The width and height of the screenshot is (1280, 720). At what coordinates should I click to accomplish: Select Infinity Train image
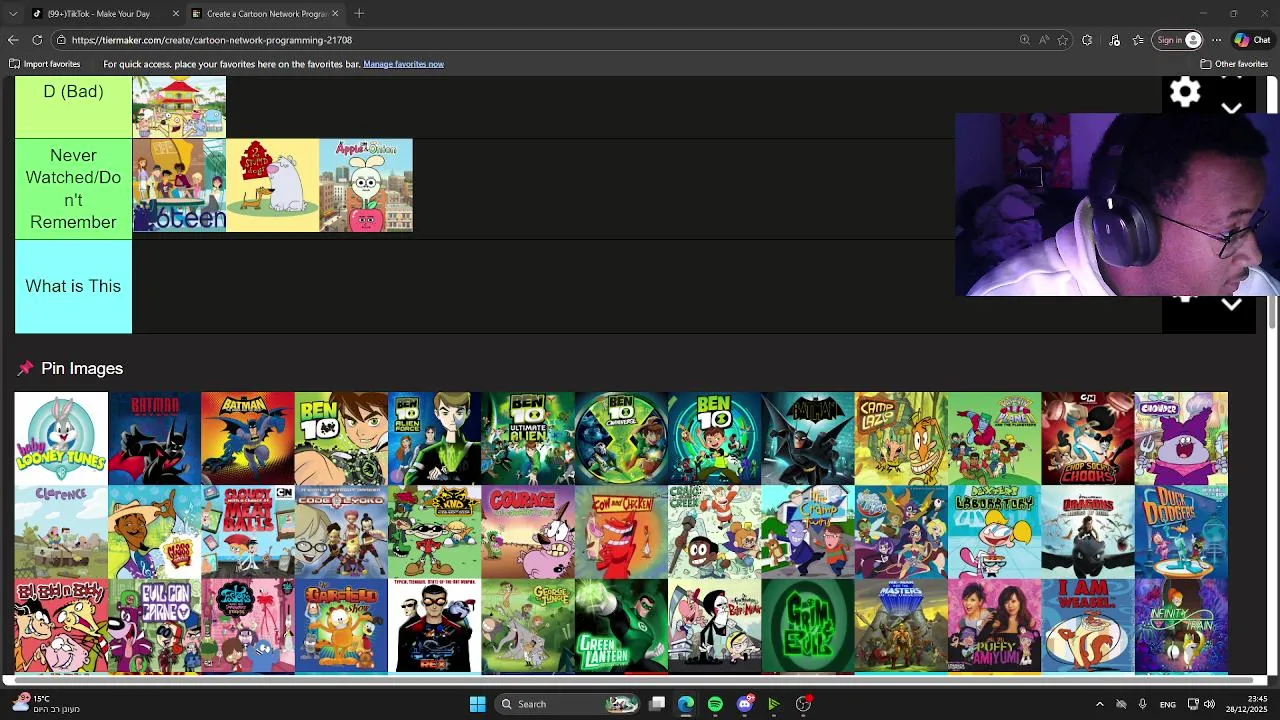pos(1181,625)
